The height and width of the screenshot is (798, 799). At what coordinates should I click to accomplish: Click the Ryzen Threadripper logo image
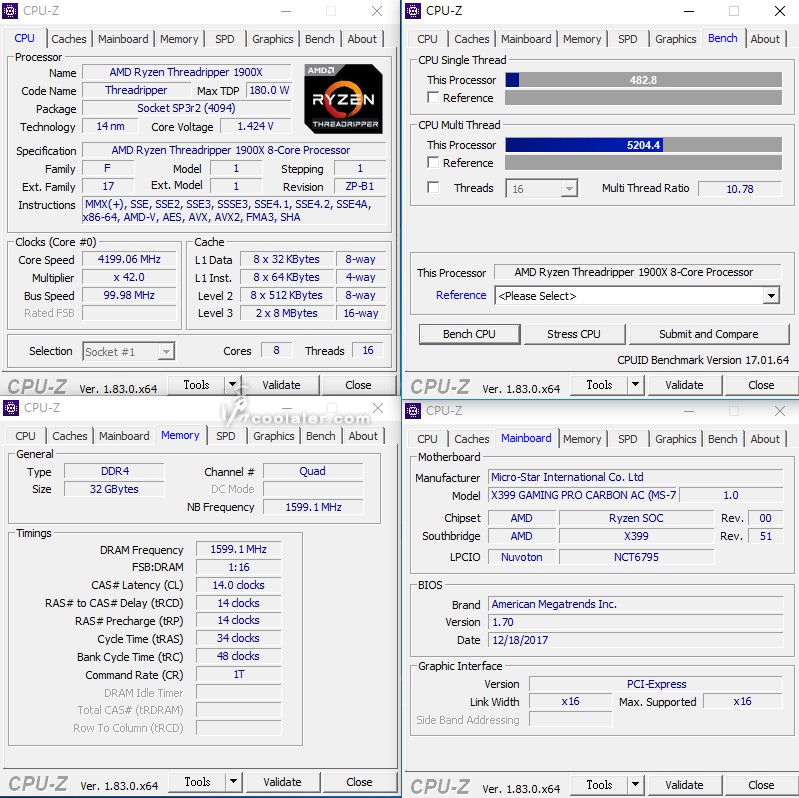343,99
